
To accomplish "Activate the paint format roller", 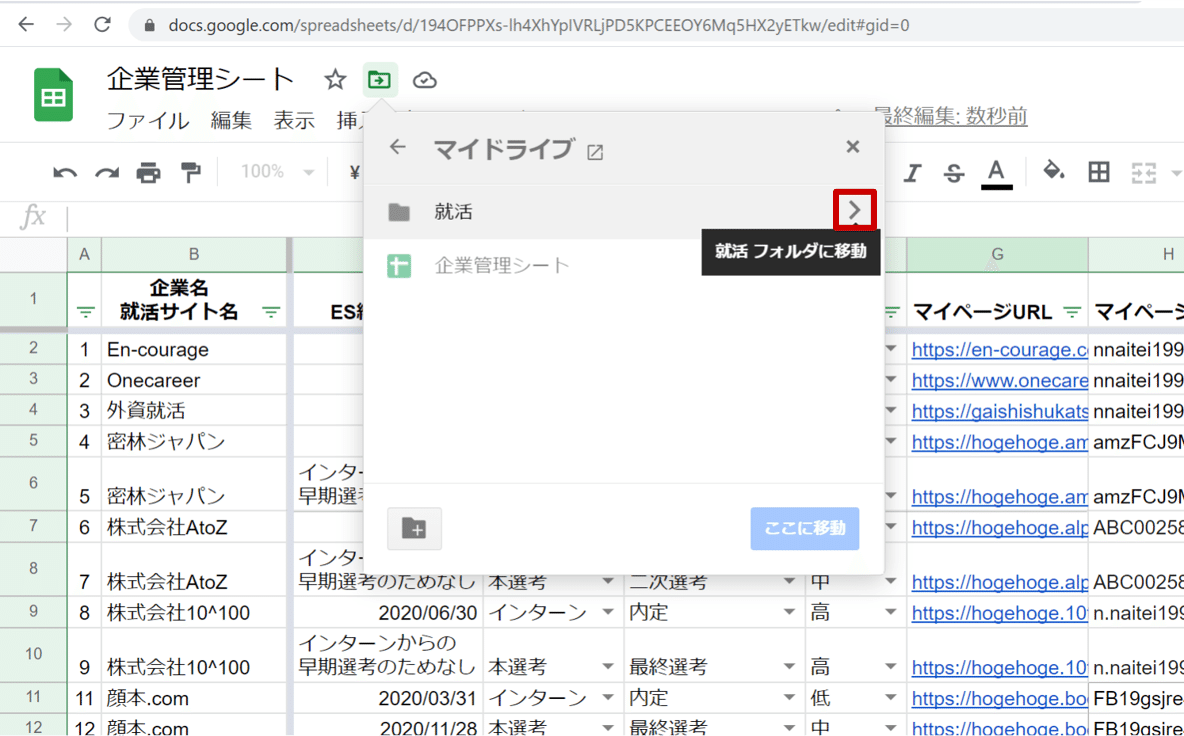I will click(191, 173).
